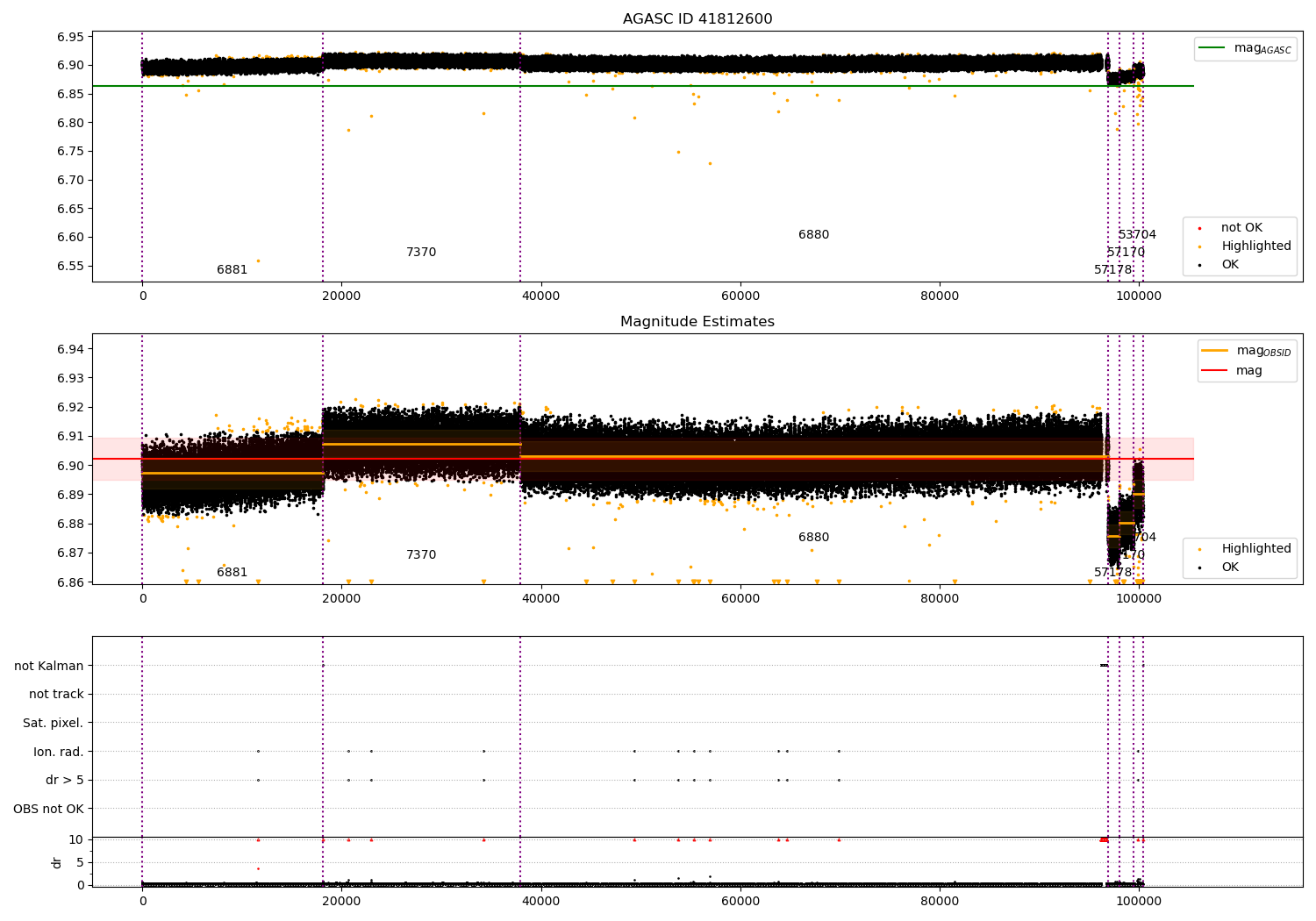Click the y-axis tick label '6.89'
1316x921 pixels.
coord(71,495)
